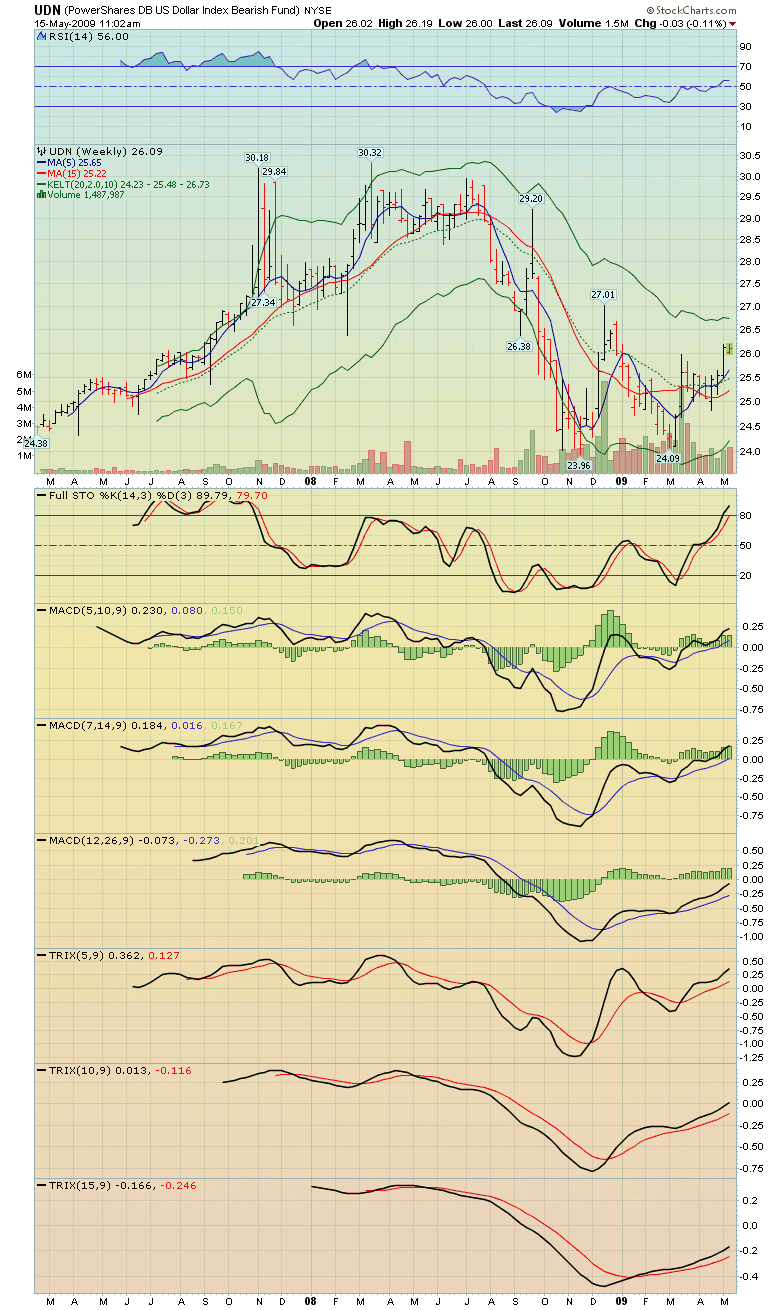Click the RSI(14) 56.00 label
This screenshot has width=780, height=1310.
[88, 35]
